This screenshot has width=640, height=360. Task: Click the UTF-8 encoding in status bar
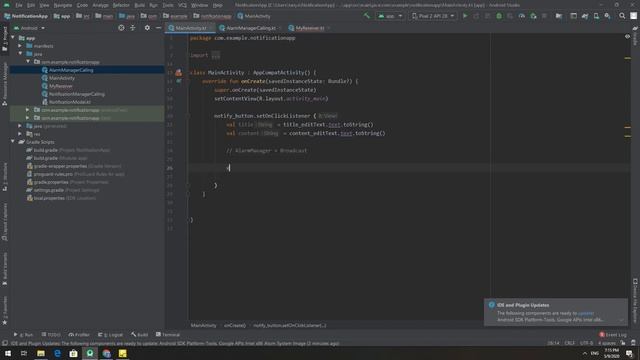(x=586, y=343)
